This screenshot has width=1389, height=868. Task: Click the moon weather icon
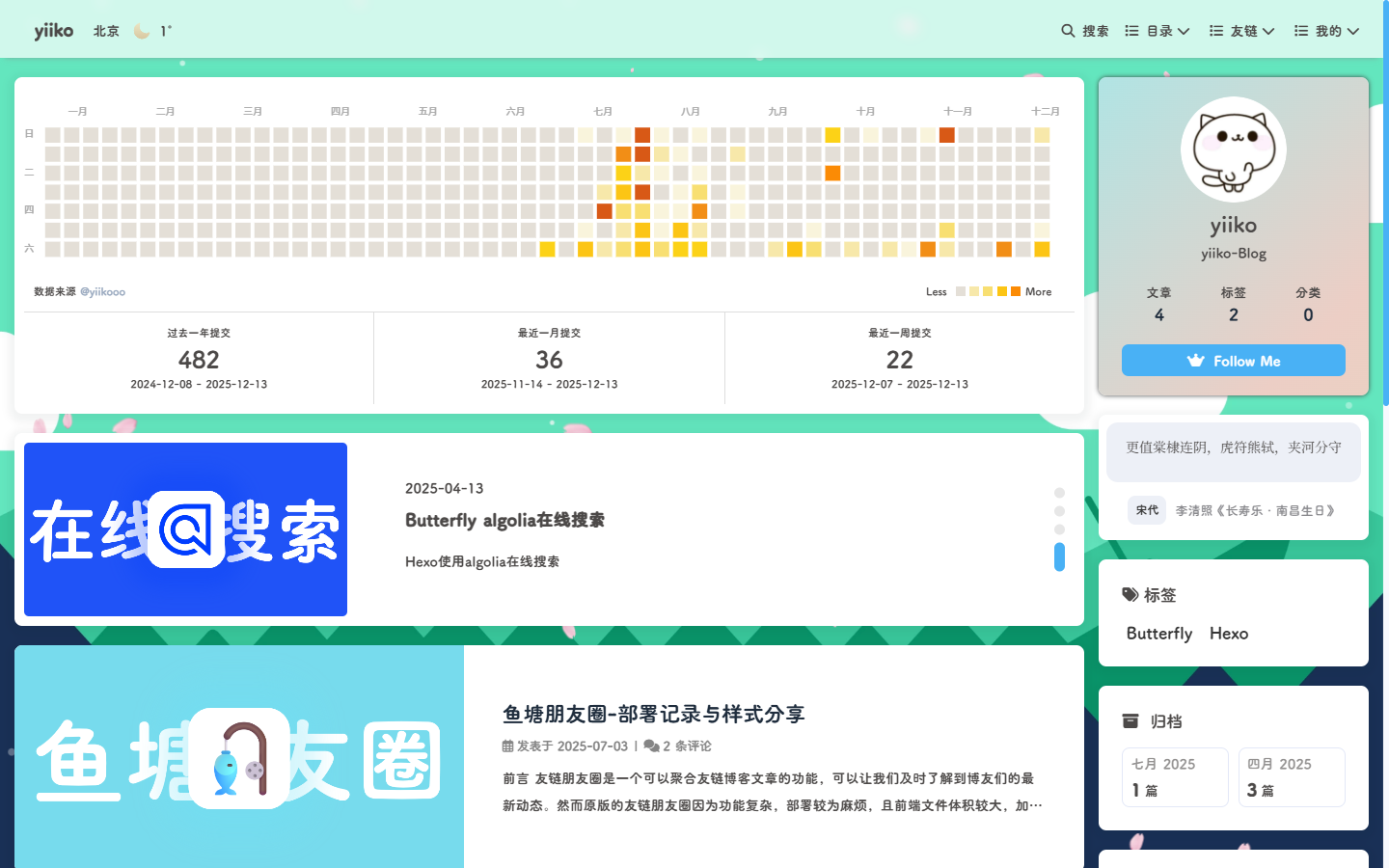142,31
